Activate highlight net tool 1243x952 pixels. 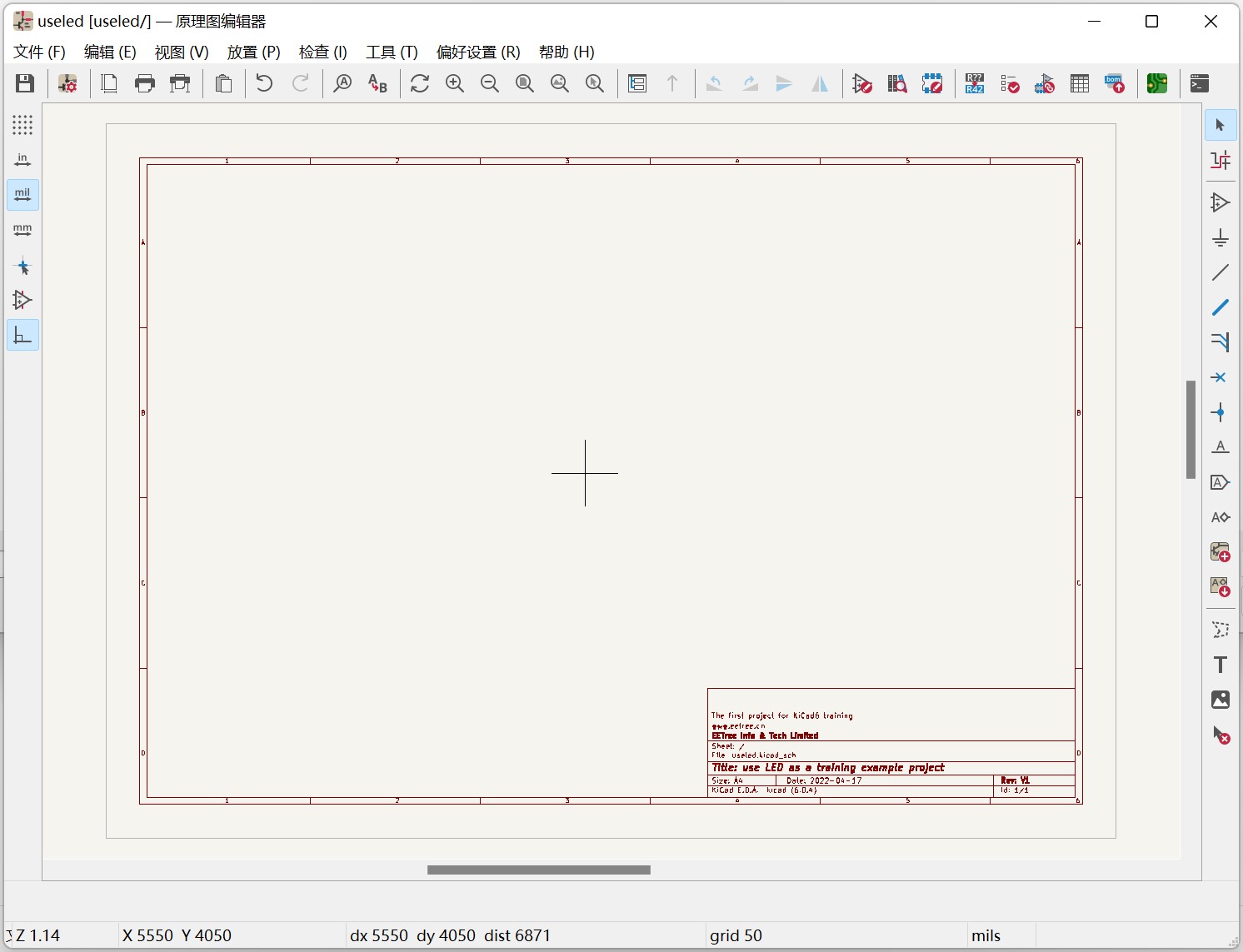[x=1221, y=160]
